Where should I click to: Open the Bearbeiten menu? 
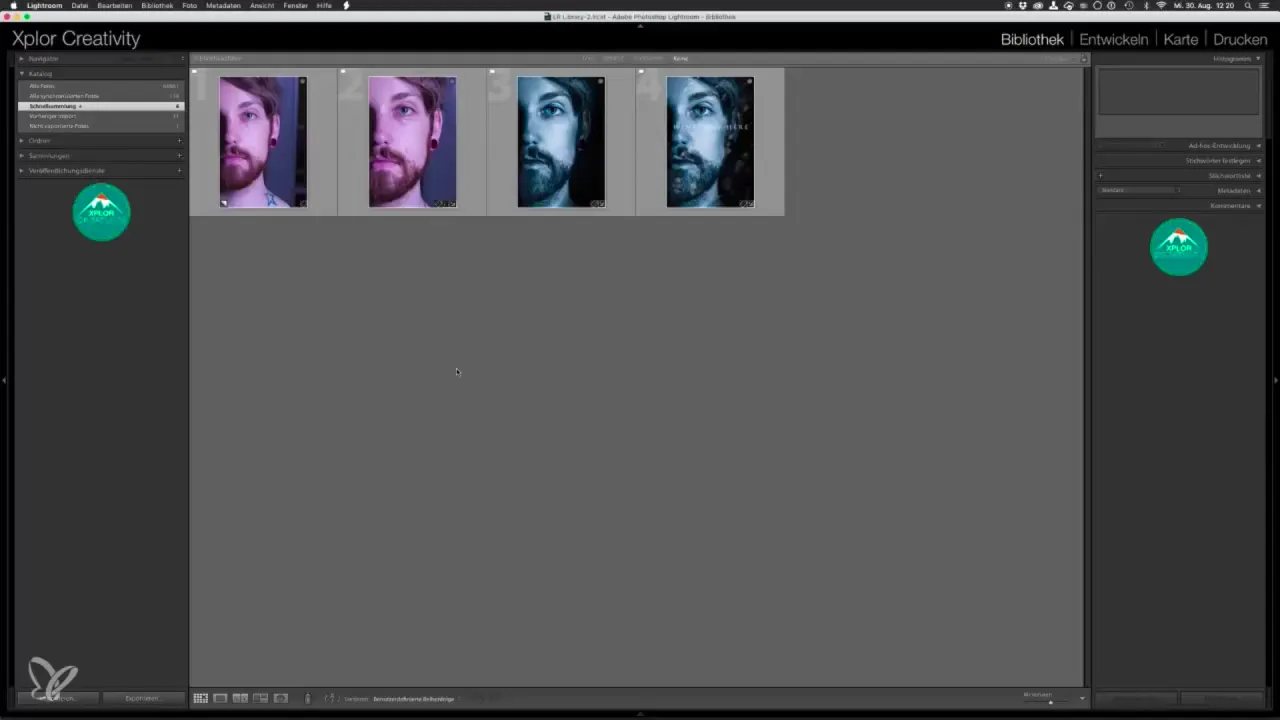tap(115, 5)
